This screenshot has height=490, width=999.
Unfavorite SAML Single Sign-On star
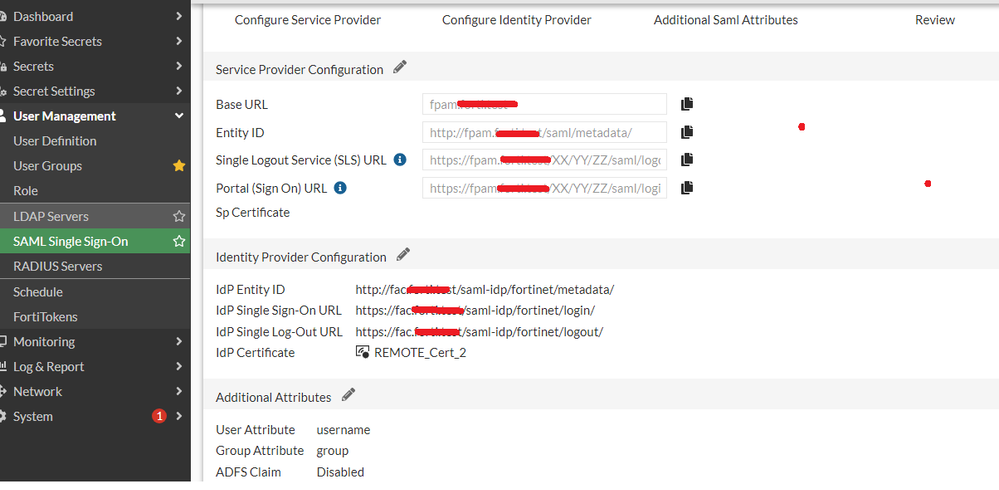tap(179, 241)
